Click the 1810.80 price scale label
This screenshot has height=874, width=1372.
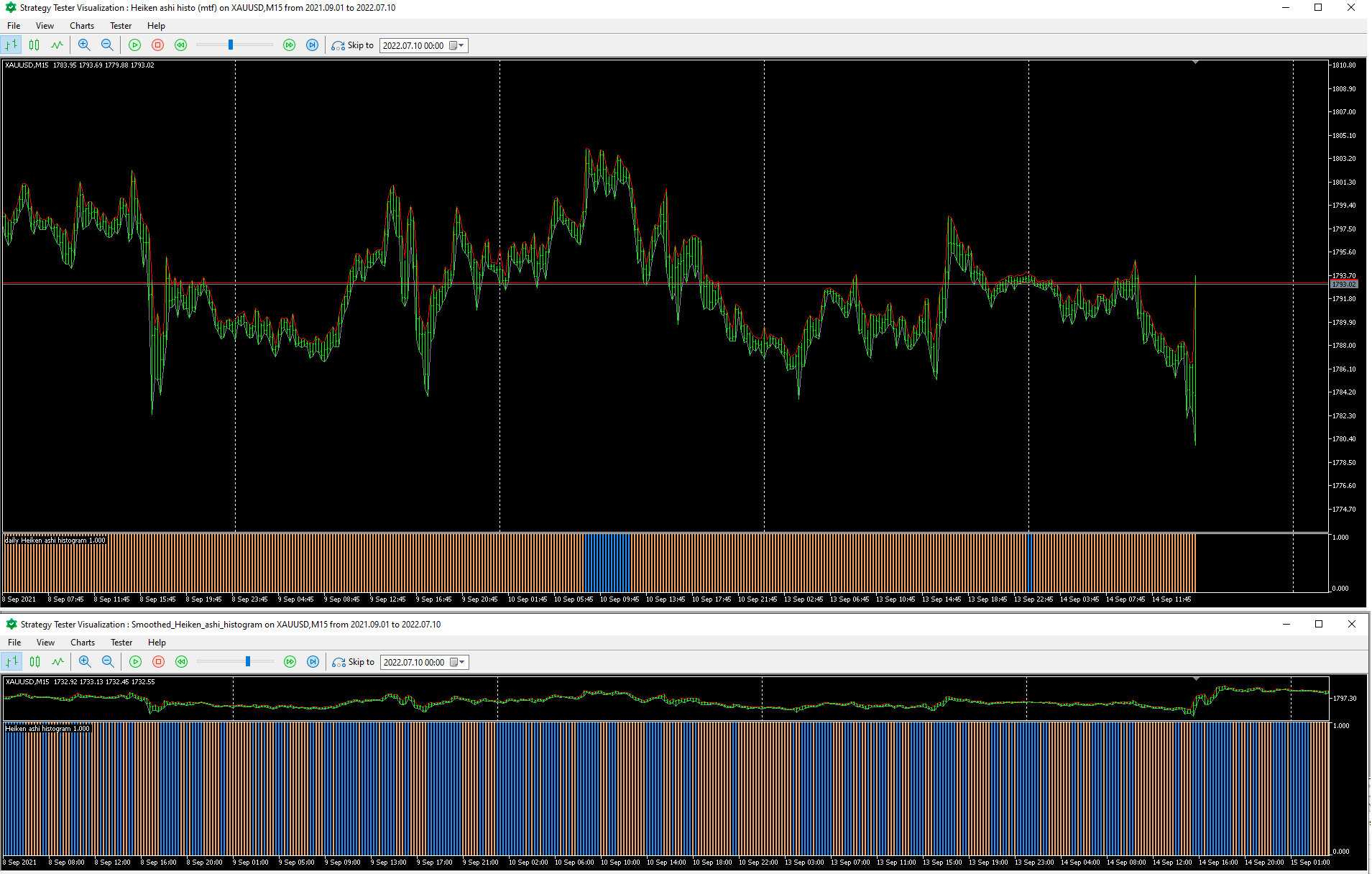coord(1344,65)
